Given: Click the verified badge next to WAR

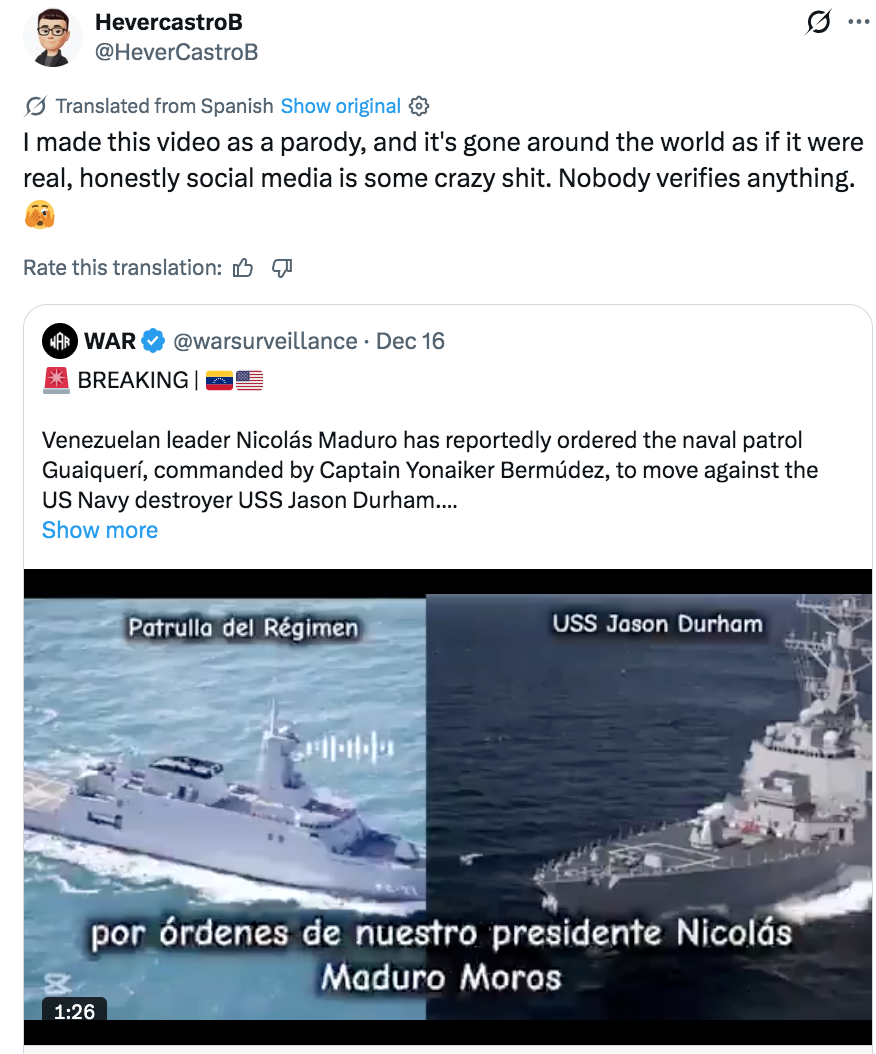Looking at the screenshot, I should pyautogui.click(x=154, y=341).
